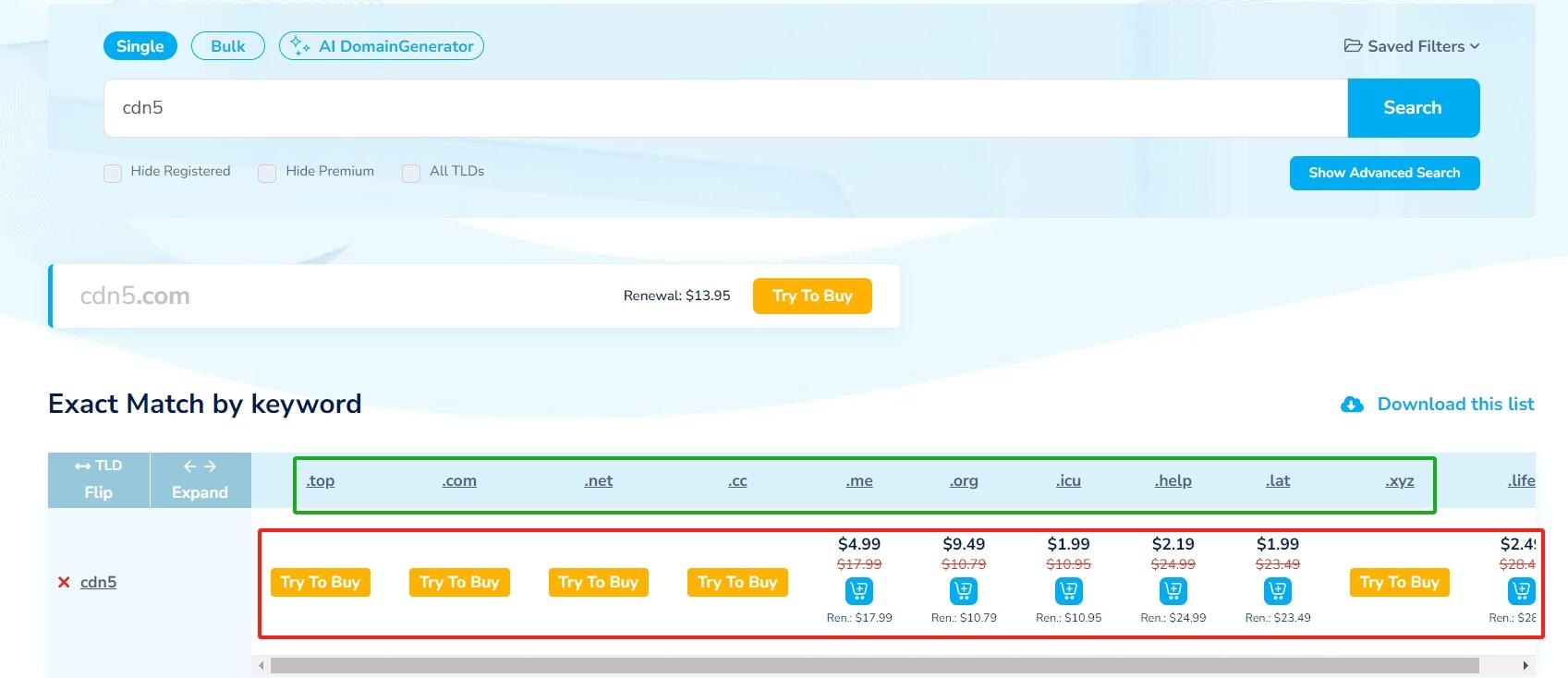Tick the Hide Premium checkbox
The height and width of the screenshot is (678, 1568).
click(x=267, y=173)
